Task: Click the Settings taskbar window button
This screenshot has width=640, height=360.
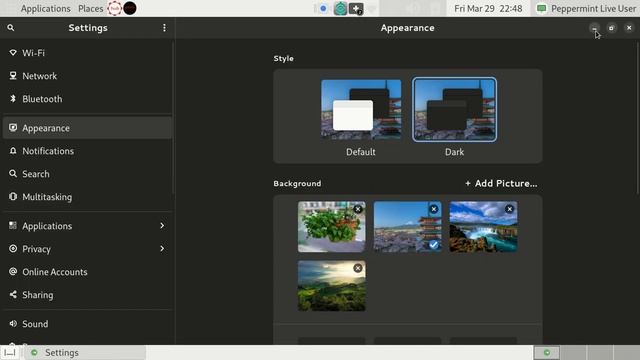Action: coord(85,353)
